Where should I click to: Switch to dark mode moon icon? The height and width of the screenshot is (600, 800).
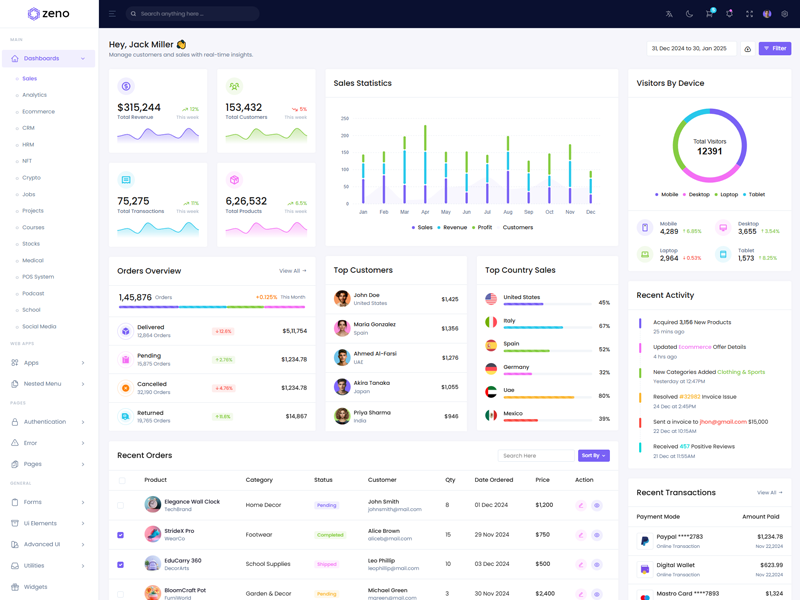coord(689,14)
